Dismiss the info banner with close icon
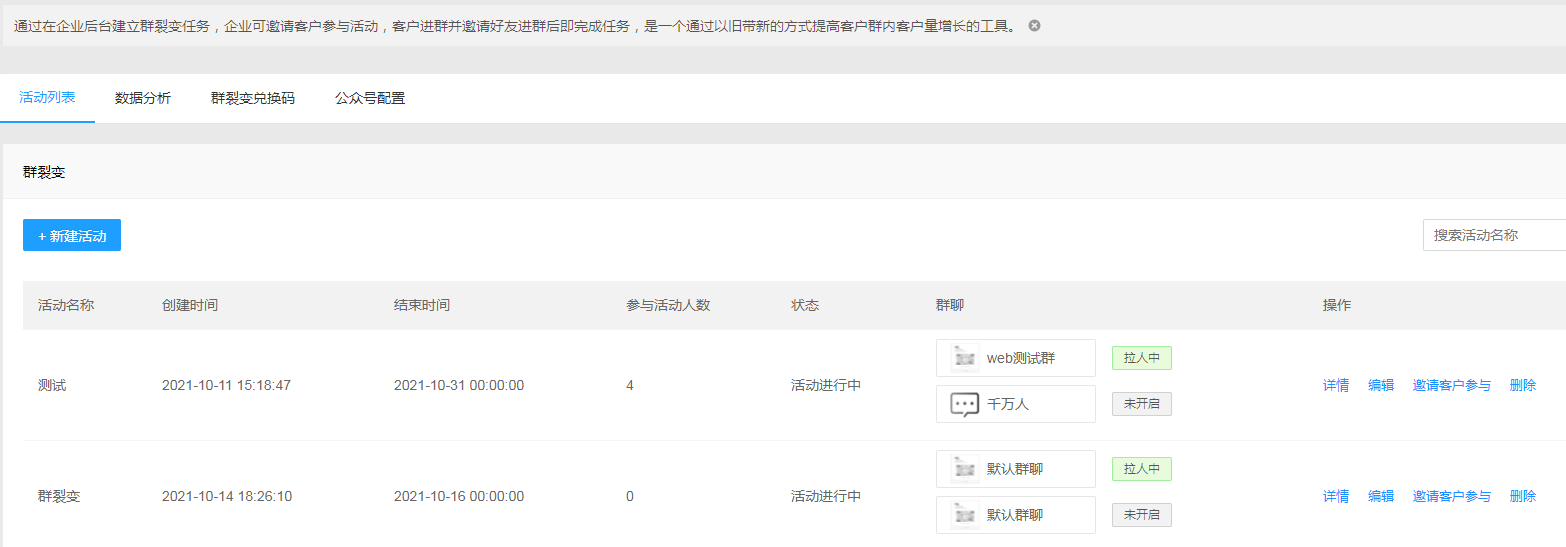 click(x=1034, y=26)
